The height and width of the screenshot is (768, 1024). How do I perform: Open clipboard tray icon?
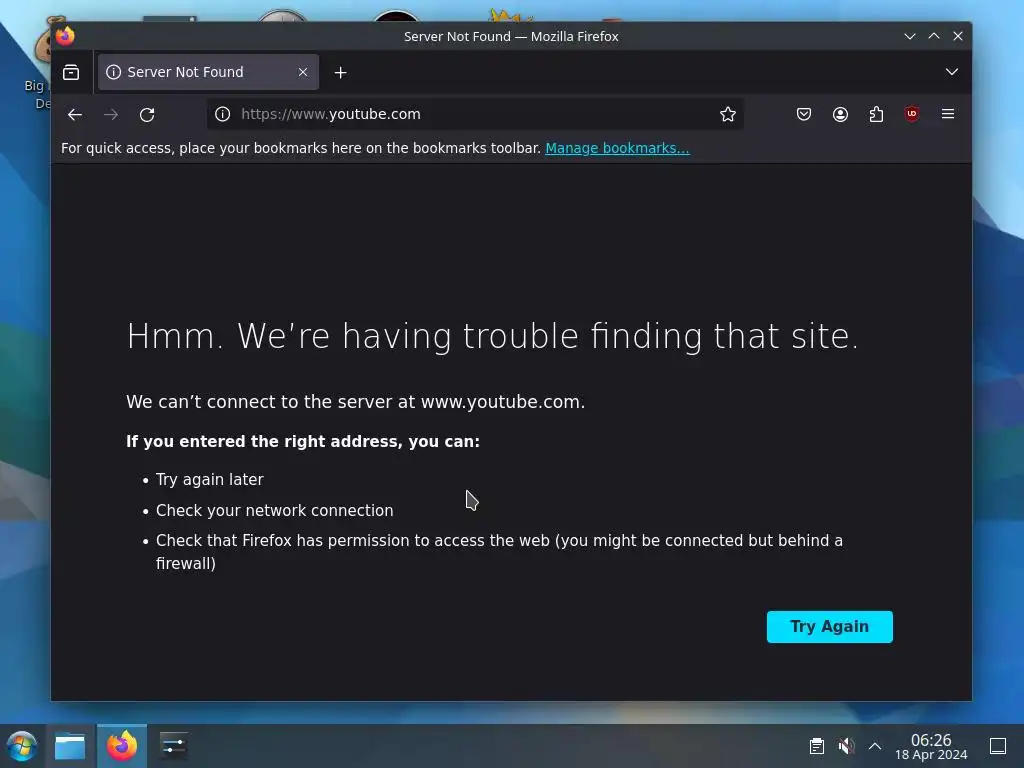[x=816, y=746]
